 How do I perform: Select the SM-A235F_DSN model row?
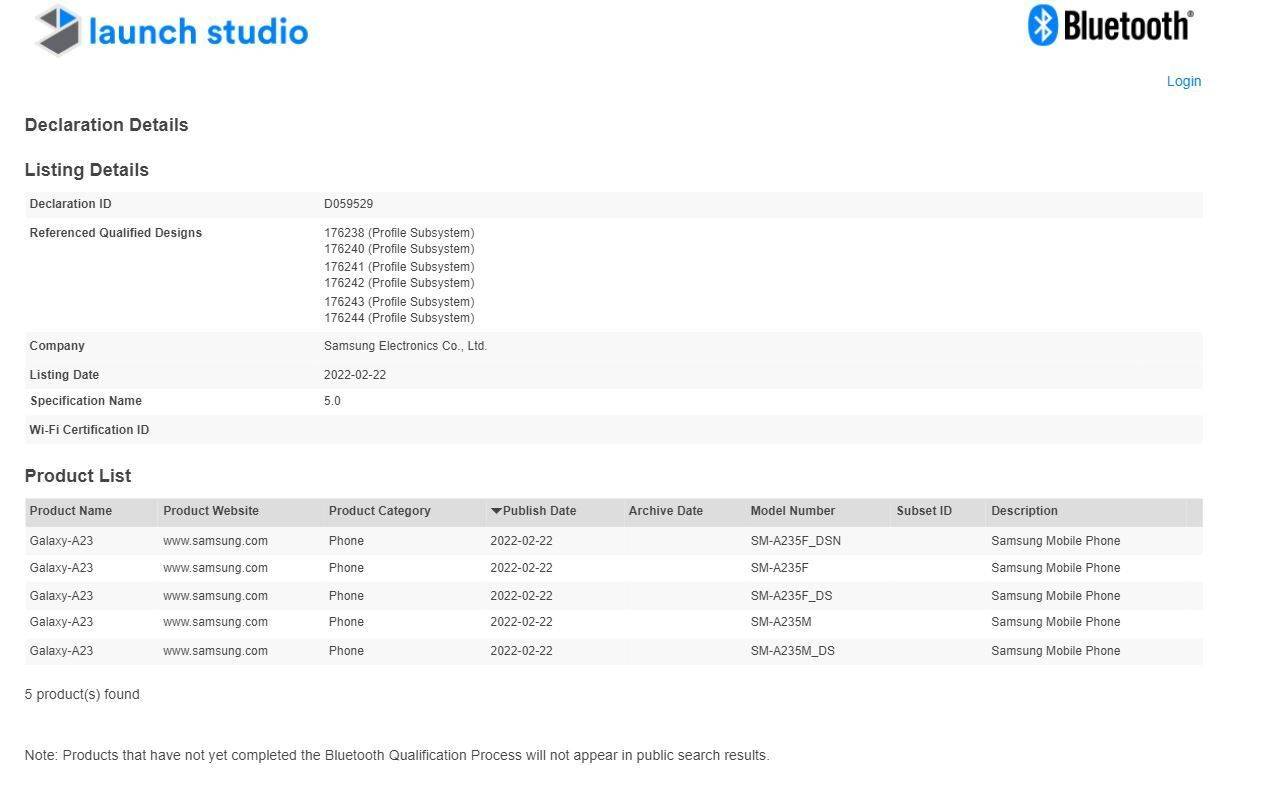795,541
